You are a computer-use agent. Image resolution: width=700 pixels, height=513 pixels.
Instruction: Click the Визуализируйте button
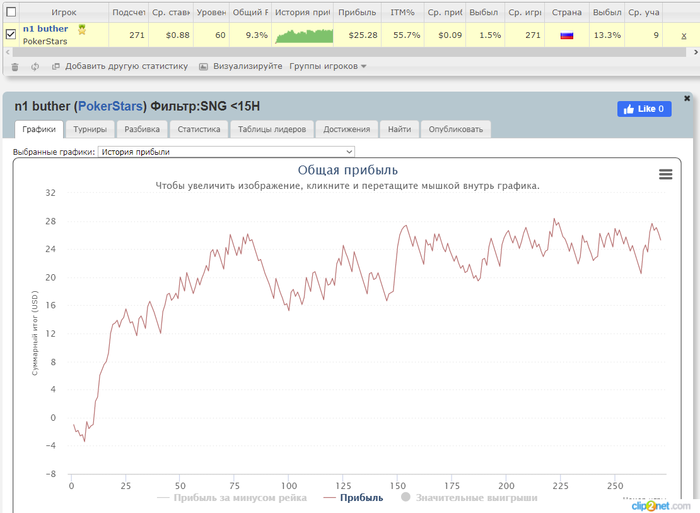click(x=247, y=66)
